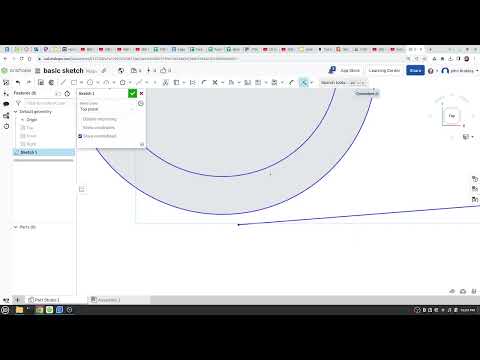Click the browser reload button

click(21, 59)
